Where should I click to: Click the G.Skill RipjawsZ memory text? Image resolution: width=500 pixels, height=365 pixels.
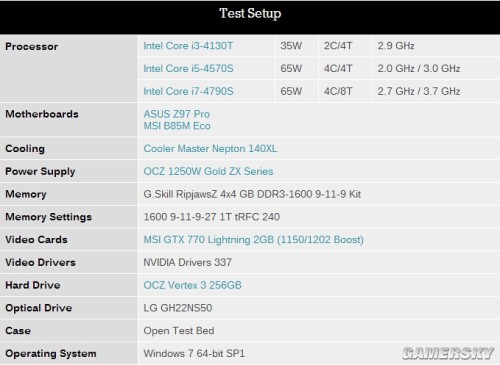[x=252, y=194]
